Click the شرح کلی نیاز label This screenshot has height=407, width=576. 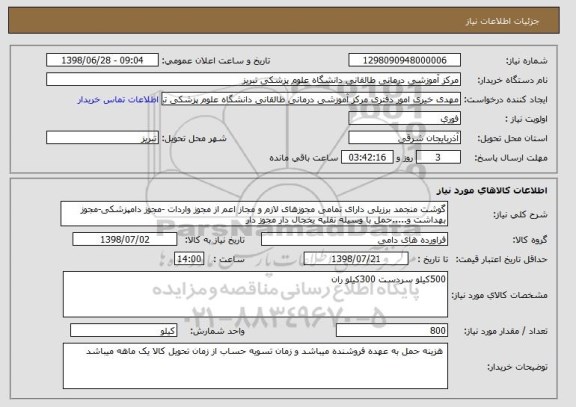pos(520,215)
